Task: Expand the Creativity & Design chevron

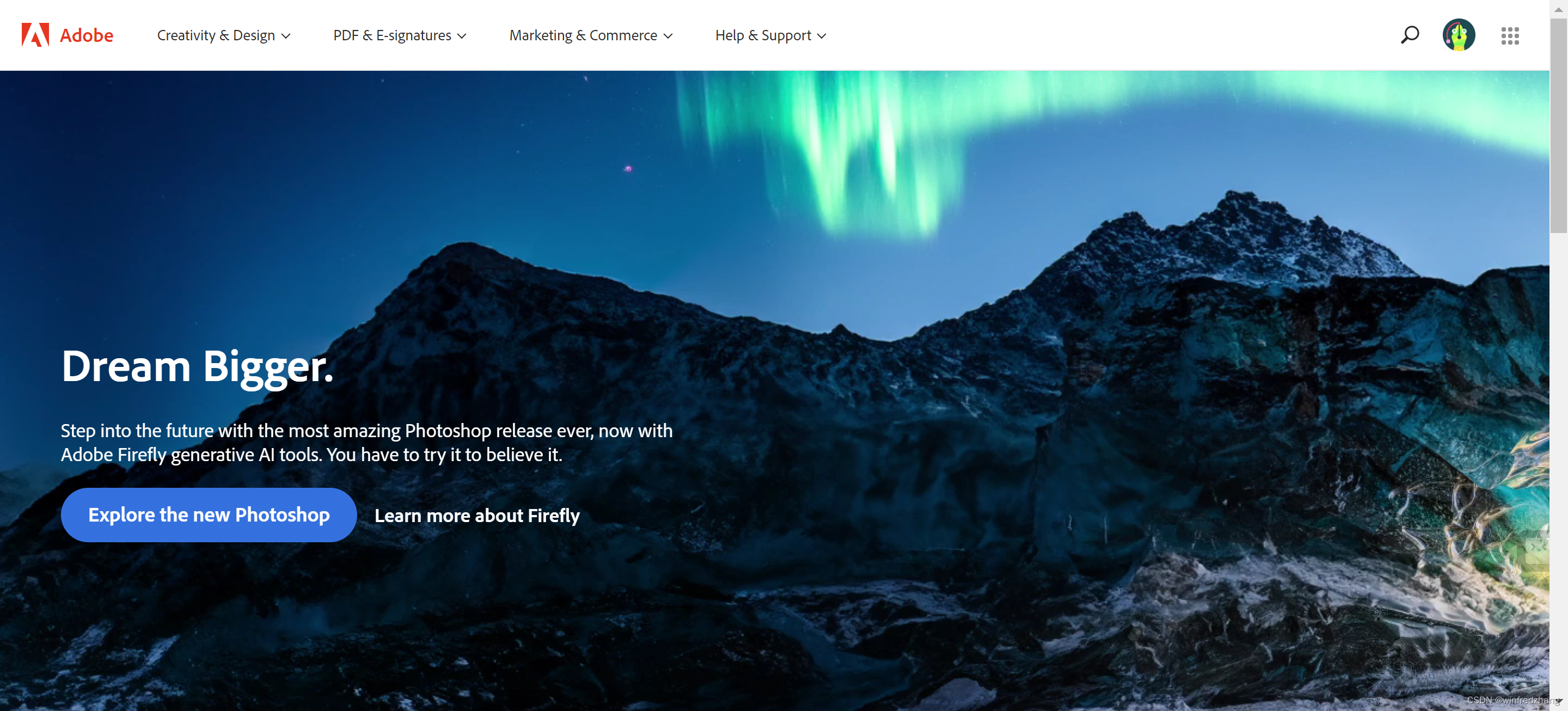Action: coord(285,36)
